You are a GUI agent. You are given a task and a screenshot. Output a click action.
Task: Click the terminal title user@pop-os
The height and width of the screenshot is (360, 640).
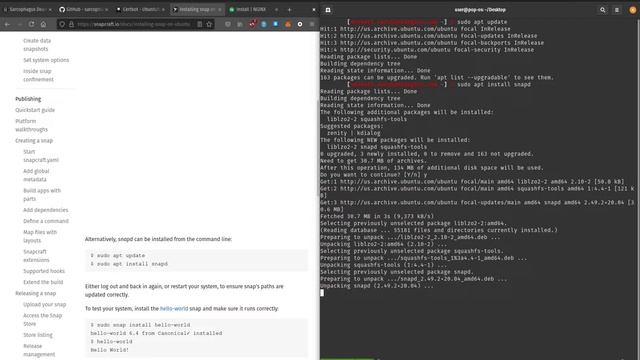tap(480, 10)
